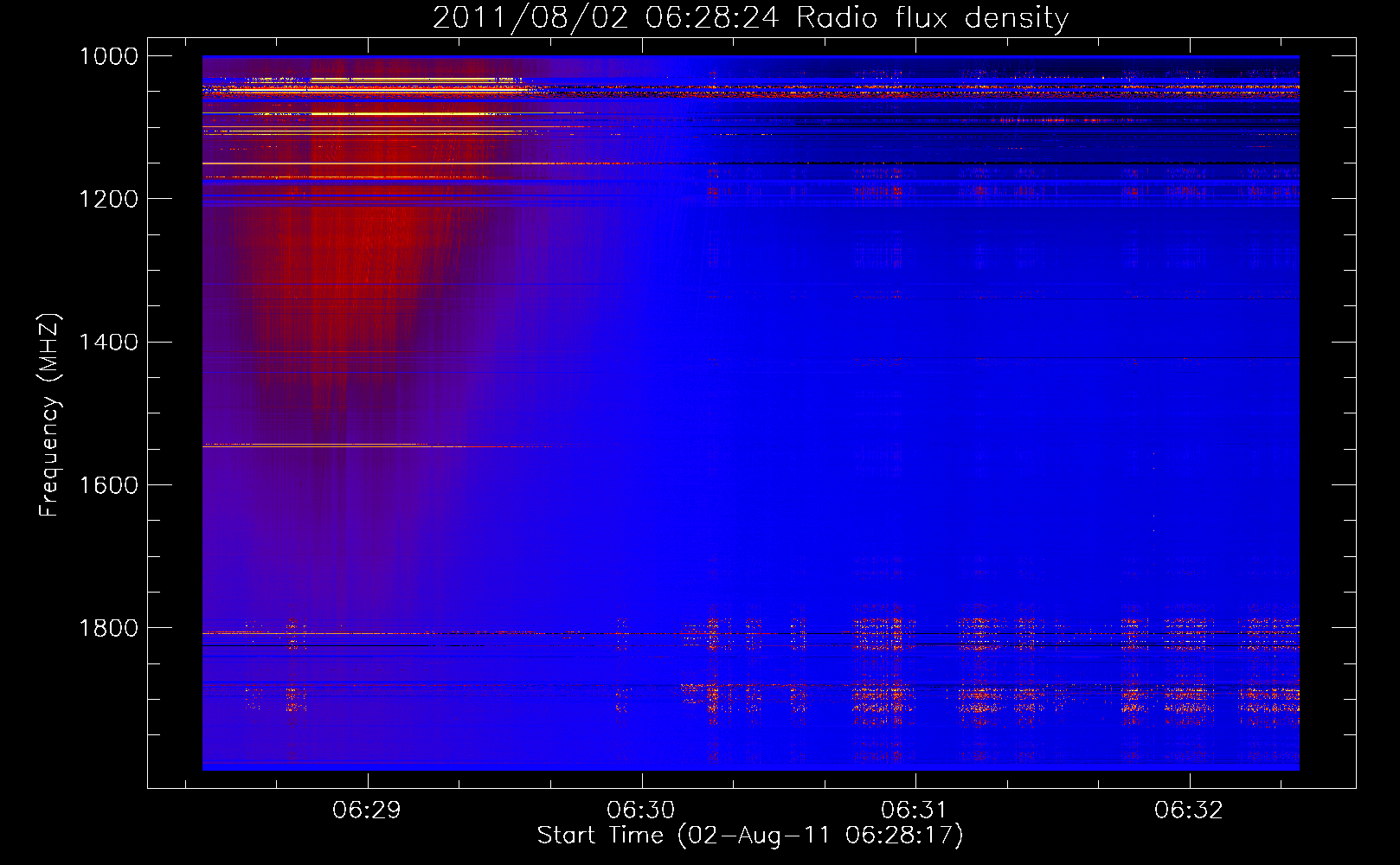Click the 06:30 time axis label
Screen dimensions: 1400x865
click(641, 810)
